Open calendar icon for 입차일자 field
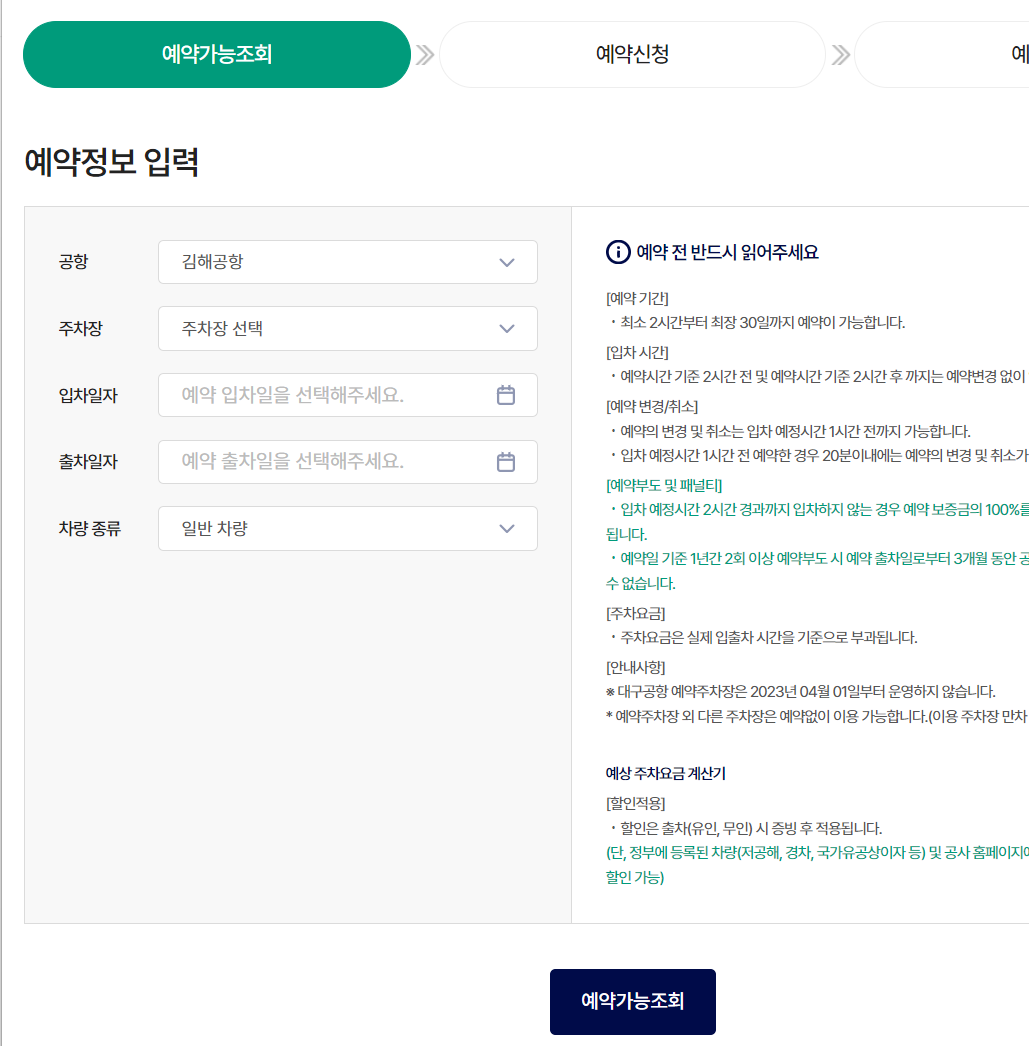The image size is (1029, 1046). (505, 395)
